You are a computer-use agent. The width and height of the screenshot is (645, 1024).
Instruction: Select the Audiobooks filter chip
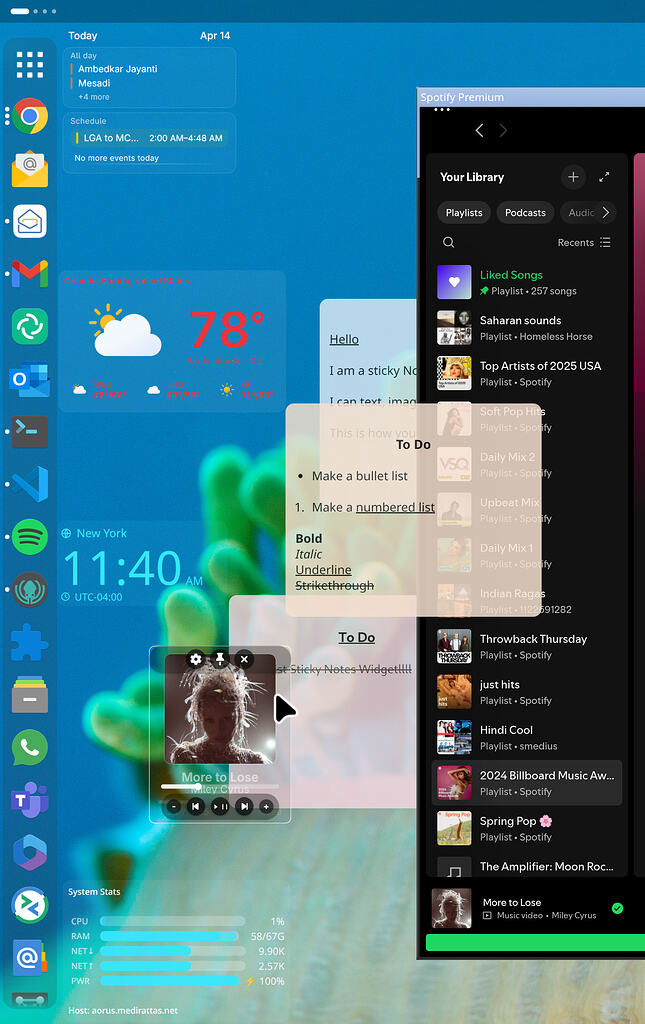coord(580,213)
